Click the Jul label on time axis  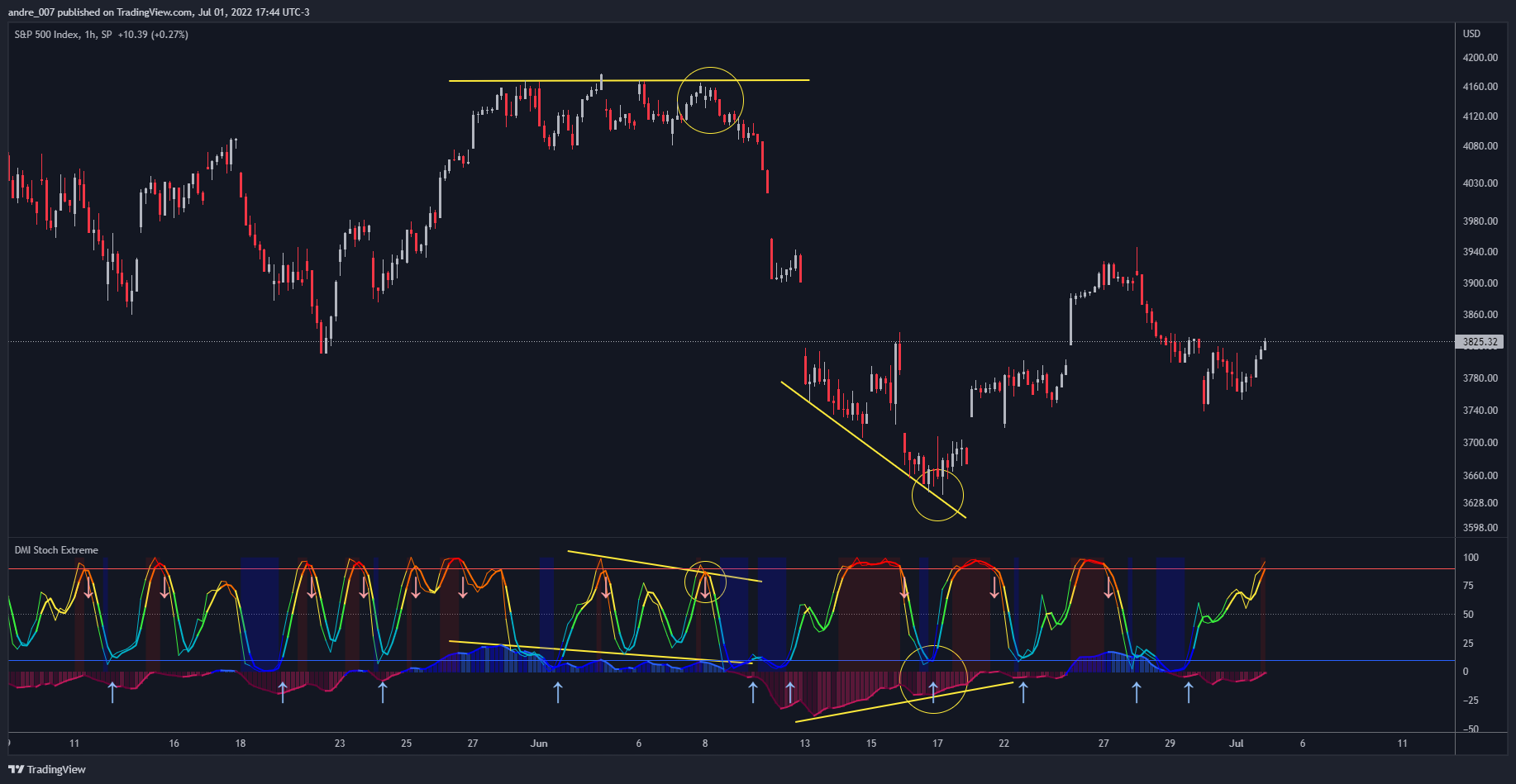tap(1237, 744)
